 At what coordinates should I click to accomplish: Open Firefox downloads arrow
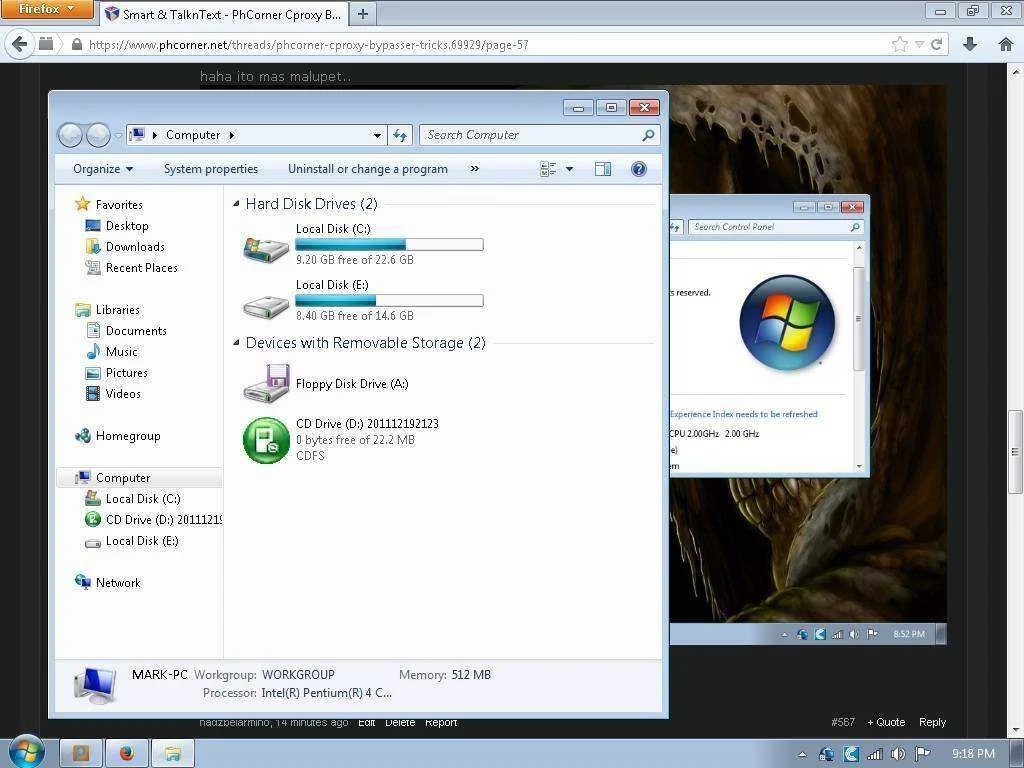tap(970, 44)
